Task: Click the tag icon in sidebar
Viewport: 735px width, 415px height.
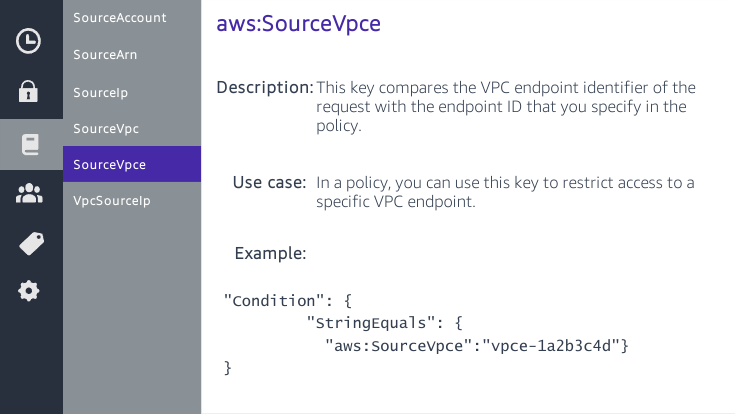Action: 30,243
